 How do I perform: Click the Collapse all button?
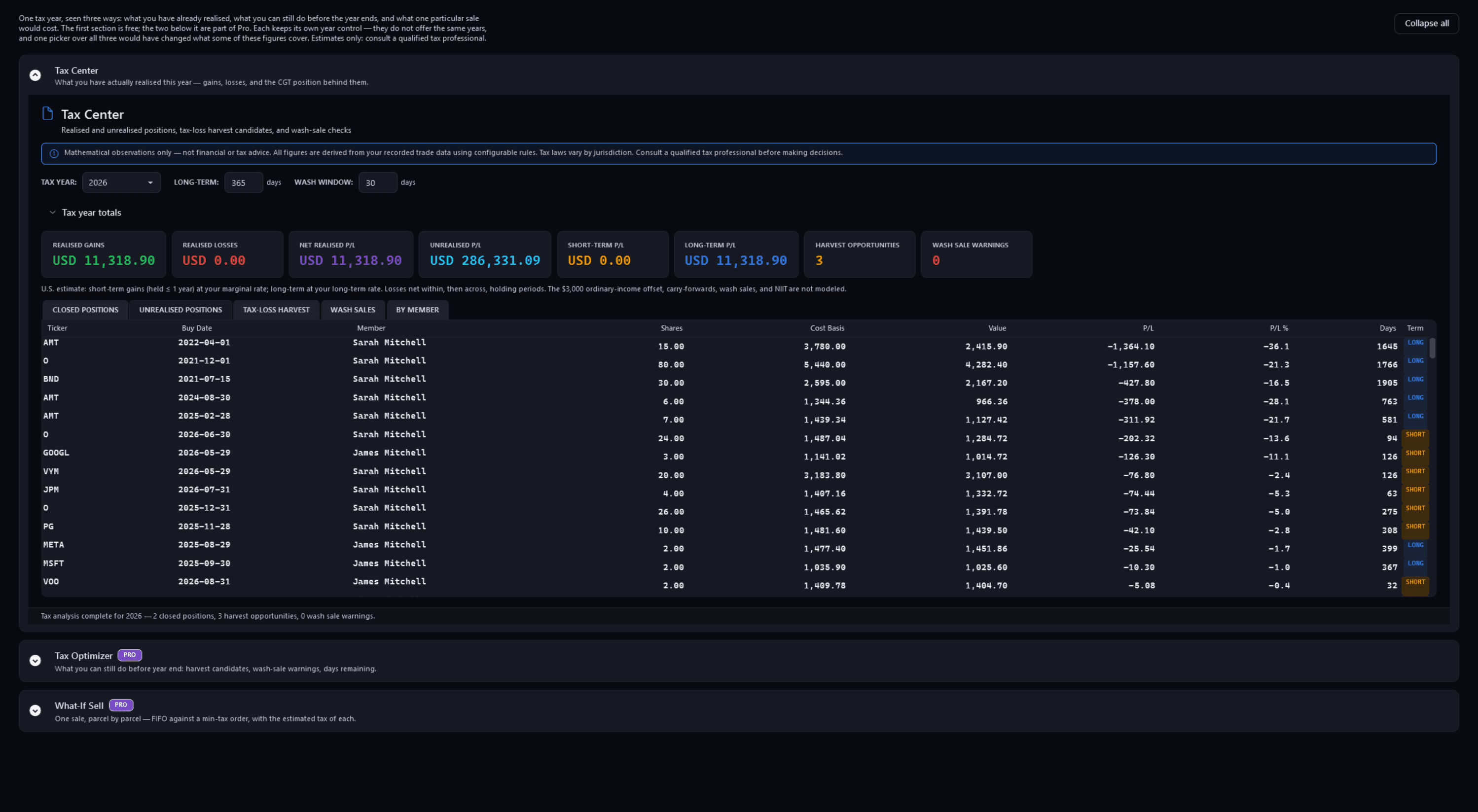point(1426,24)
